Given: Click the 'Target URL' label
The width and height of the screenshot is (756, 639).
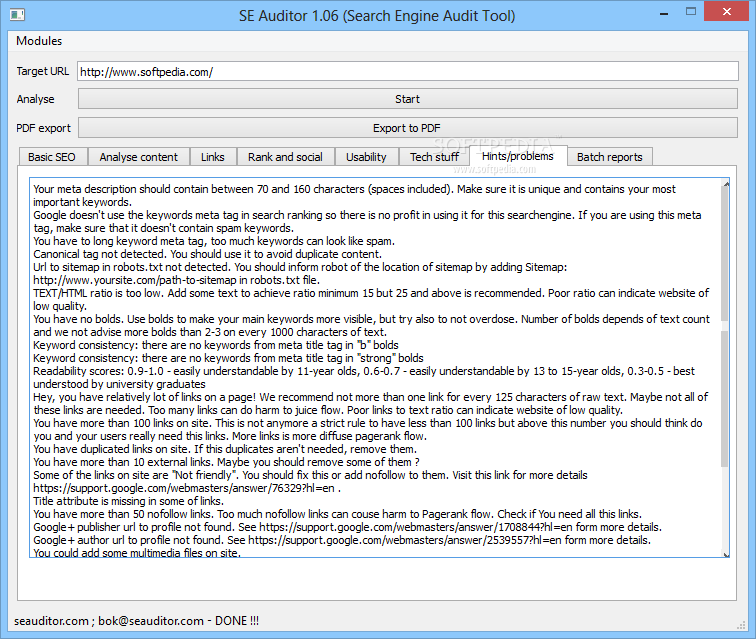Looking at the screenshot, I should tap(43, 71).
